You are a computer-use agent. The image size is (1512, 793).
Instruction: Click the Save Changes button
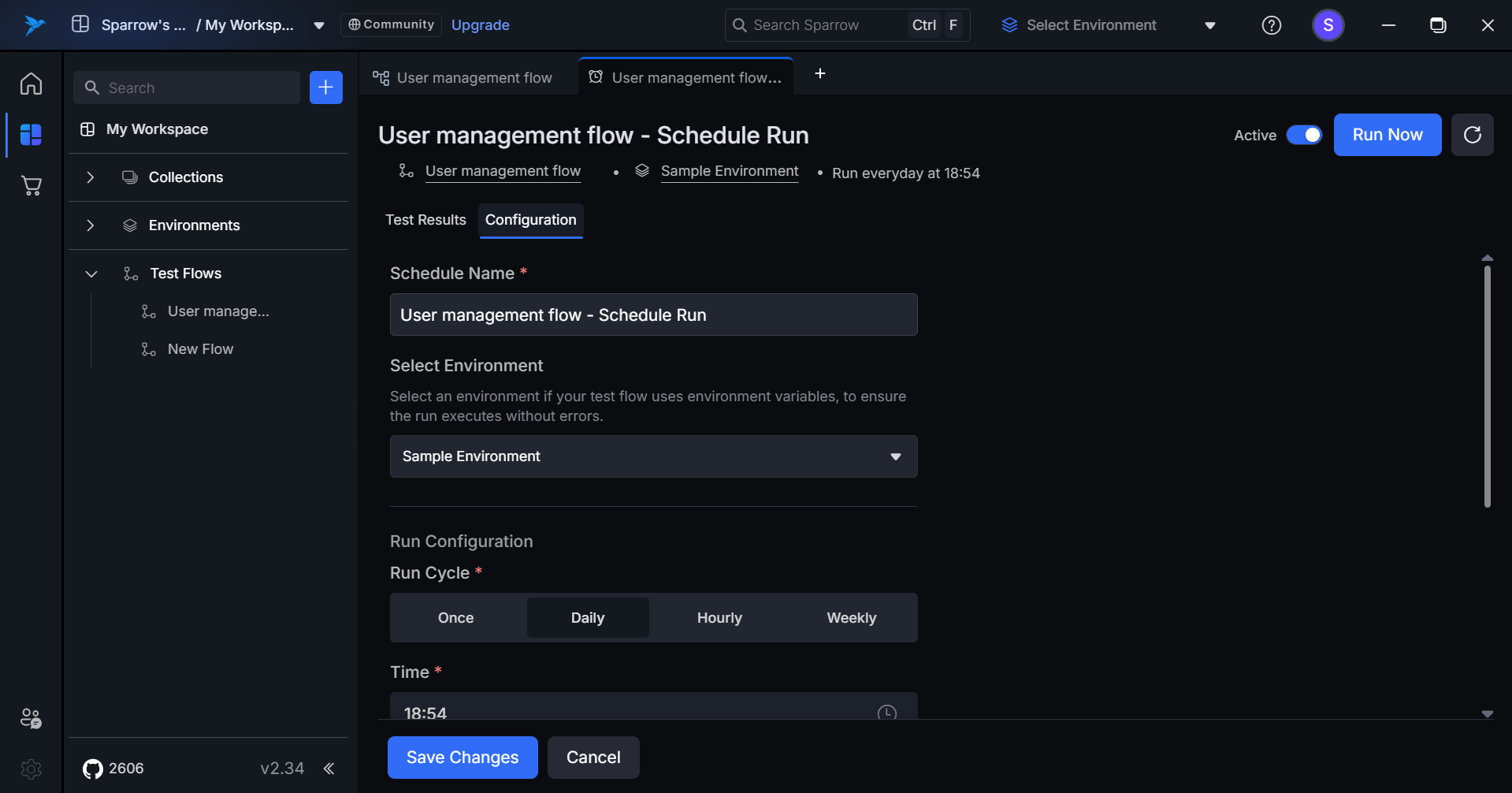coord(463,758)
